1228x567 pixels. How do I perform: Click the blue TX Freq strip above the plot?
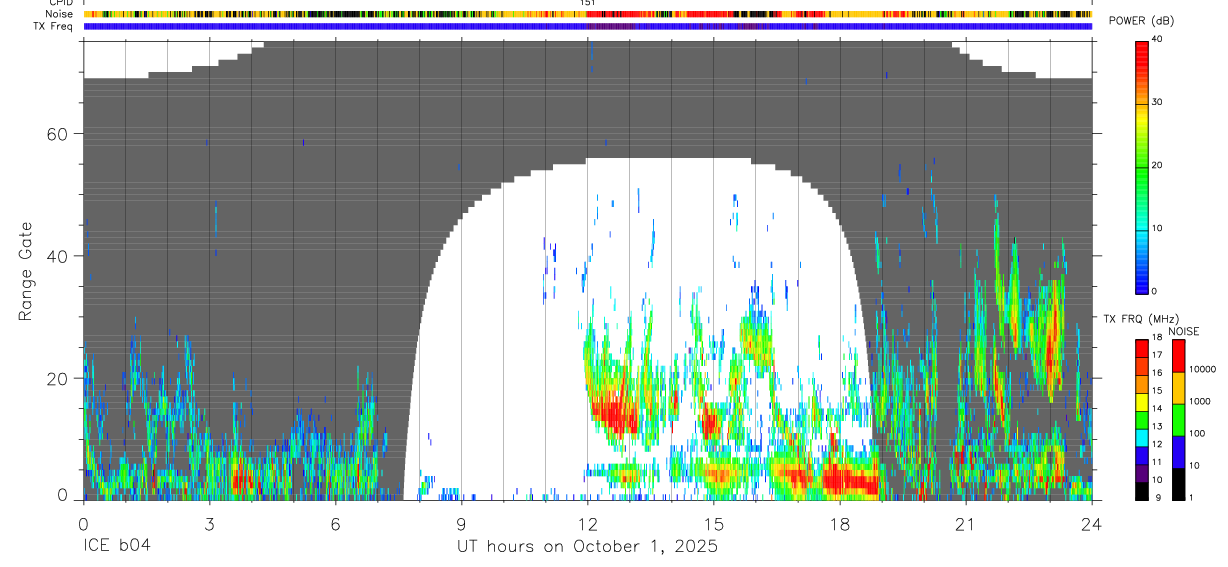point(588,26)
